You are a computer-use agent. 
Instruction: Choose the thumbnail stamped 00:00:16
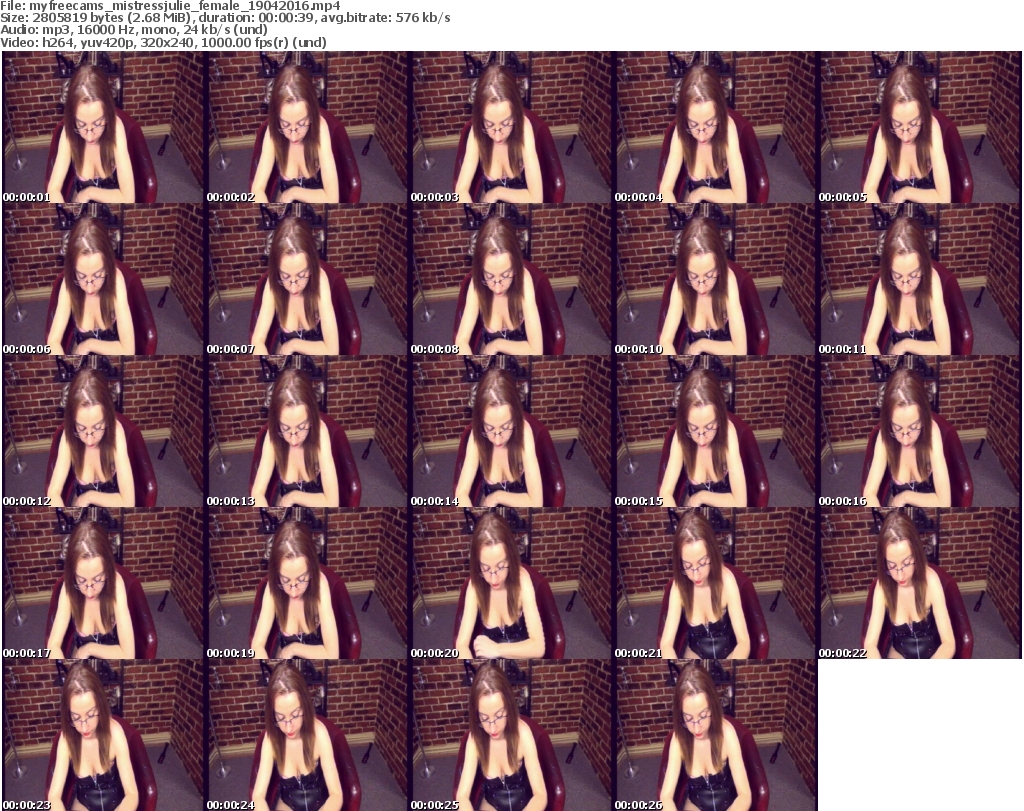(x=920, y=431)
